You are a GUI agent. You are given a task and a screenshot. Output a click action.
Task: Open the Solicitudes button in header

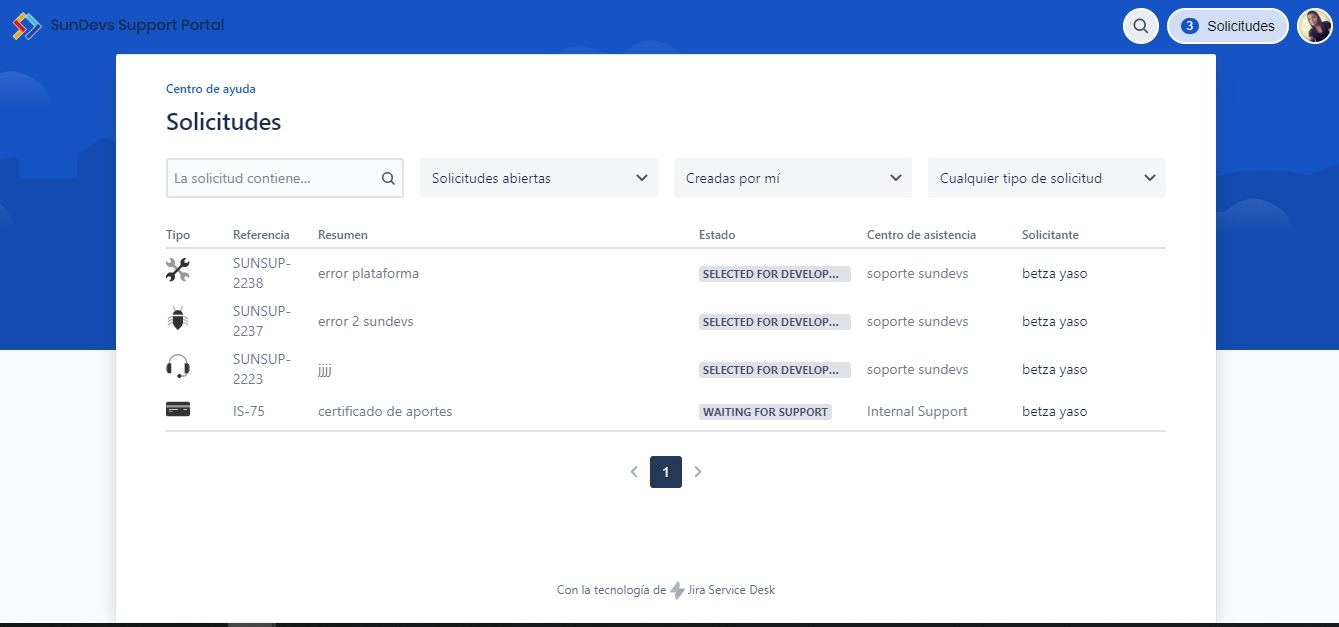tap(1228, 26)
